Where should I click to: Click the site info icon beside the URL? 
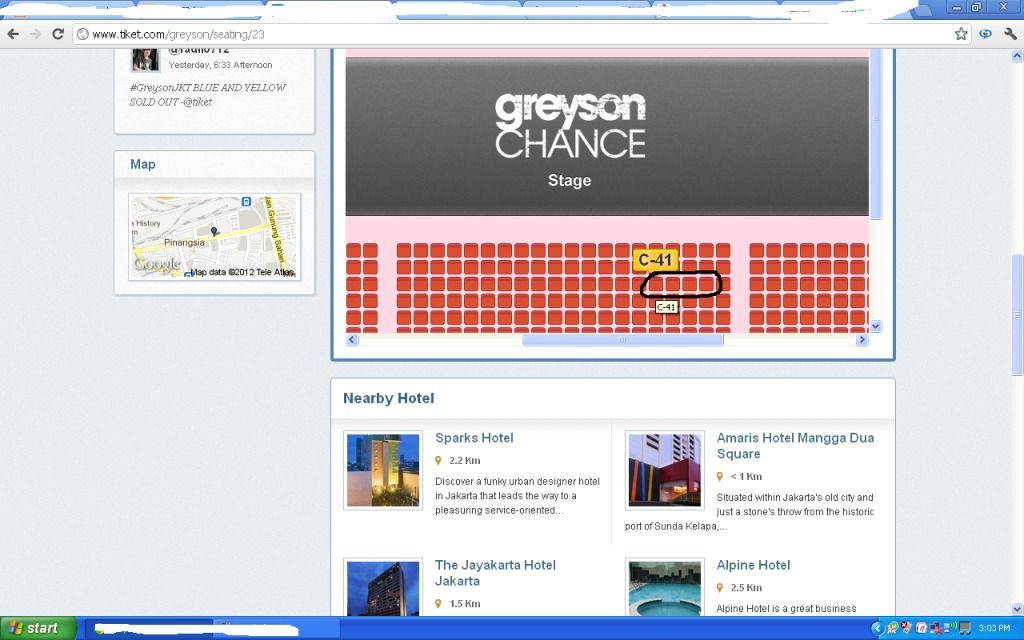(83, 34)
